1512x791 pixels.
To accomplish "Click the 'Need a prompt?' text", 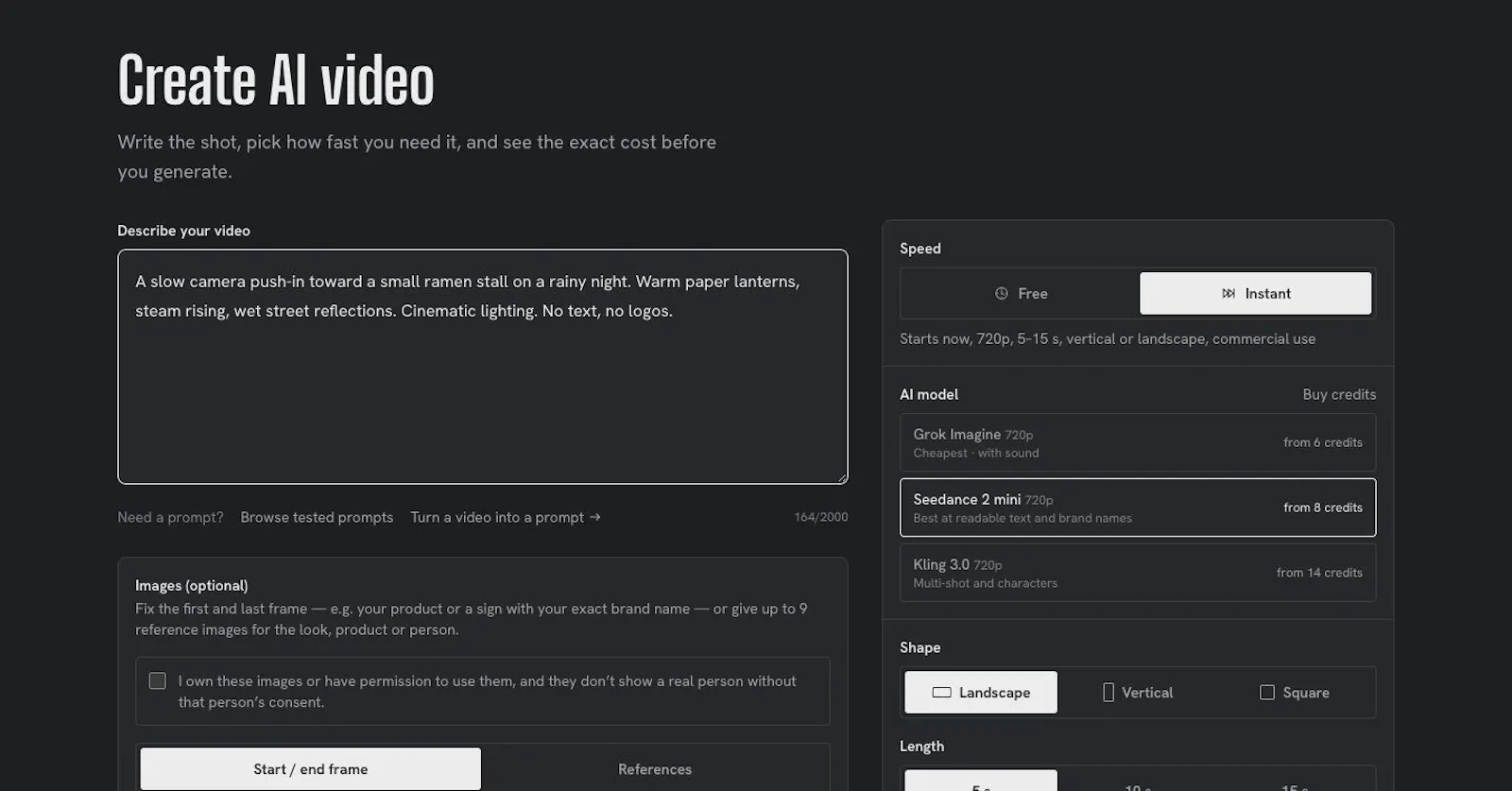I will 171,518.
